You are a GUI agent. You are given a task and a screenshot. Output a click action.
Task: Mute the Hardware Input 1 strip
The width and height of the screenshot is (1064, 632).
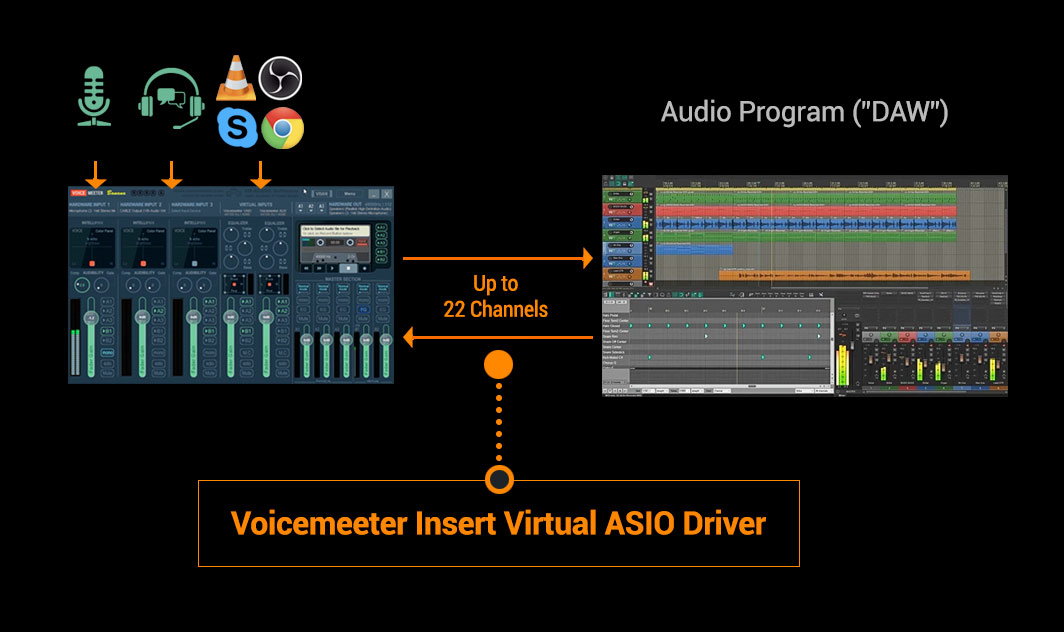click(107, 373)
